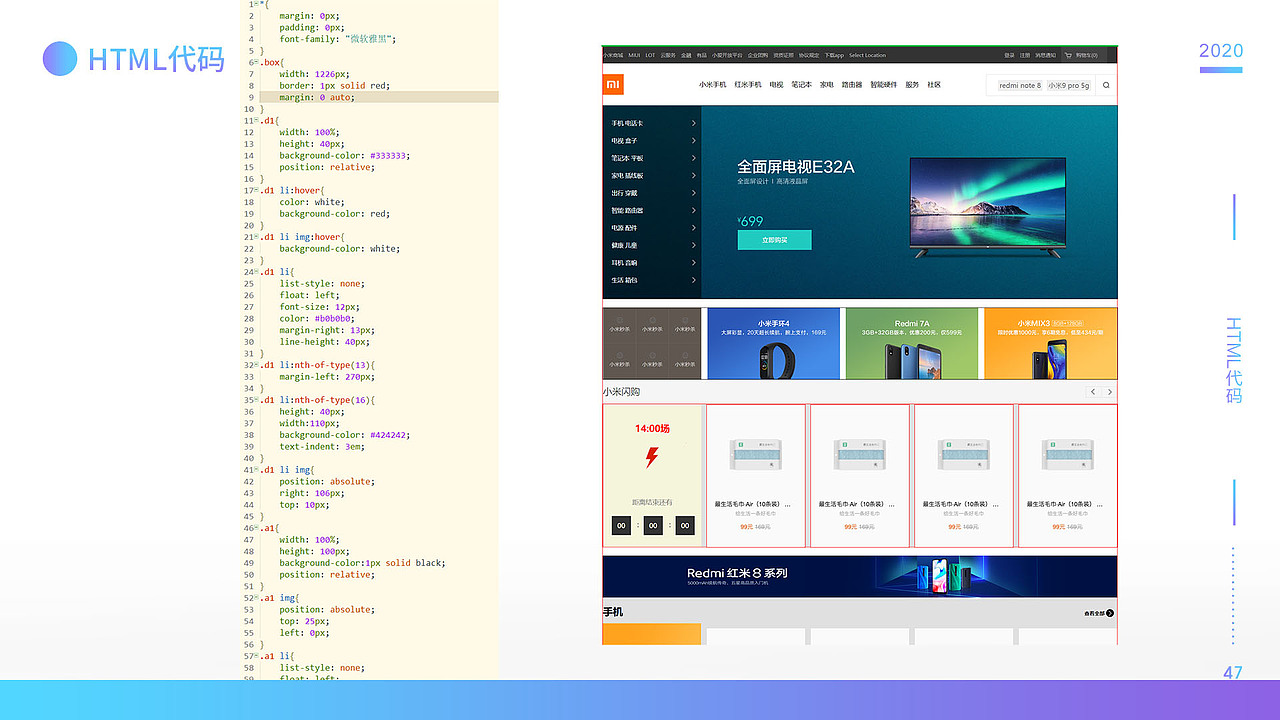
Task: Collapse the nth-of-type(16) fold at line 35
Action: tap(256, 400)
